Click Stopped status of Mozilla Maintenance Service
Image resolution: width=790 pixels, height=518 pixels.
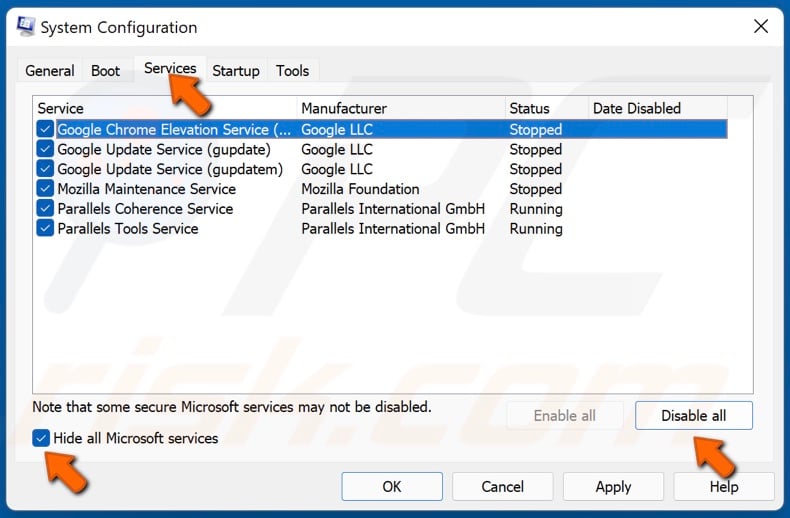pos(536,188)
